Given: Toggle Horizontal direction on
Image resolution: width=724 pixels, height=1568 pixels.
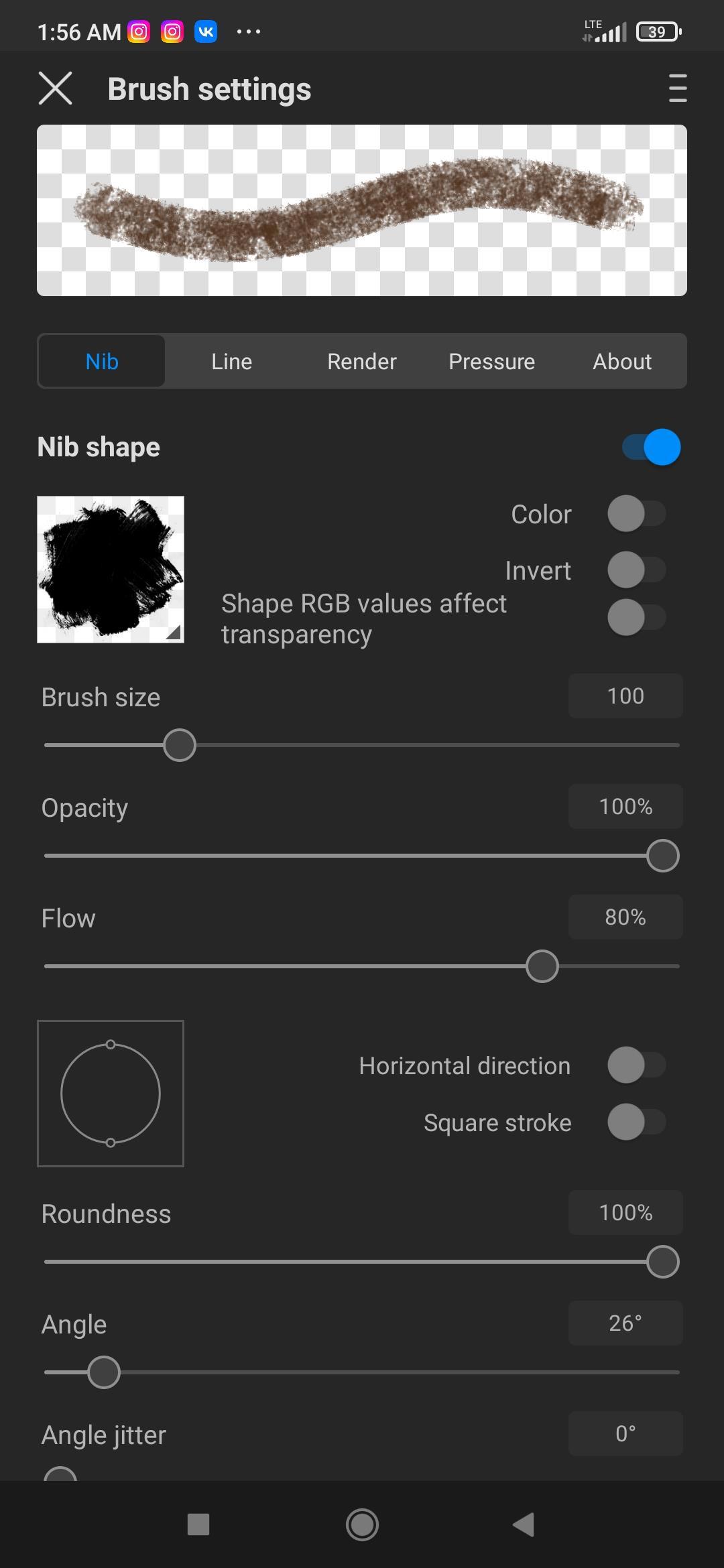Looking at the screenshot, I should pyautogui.click(x=636, y=1065).
